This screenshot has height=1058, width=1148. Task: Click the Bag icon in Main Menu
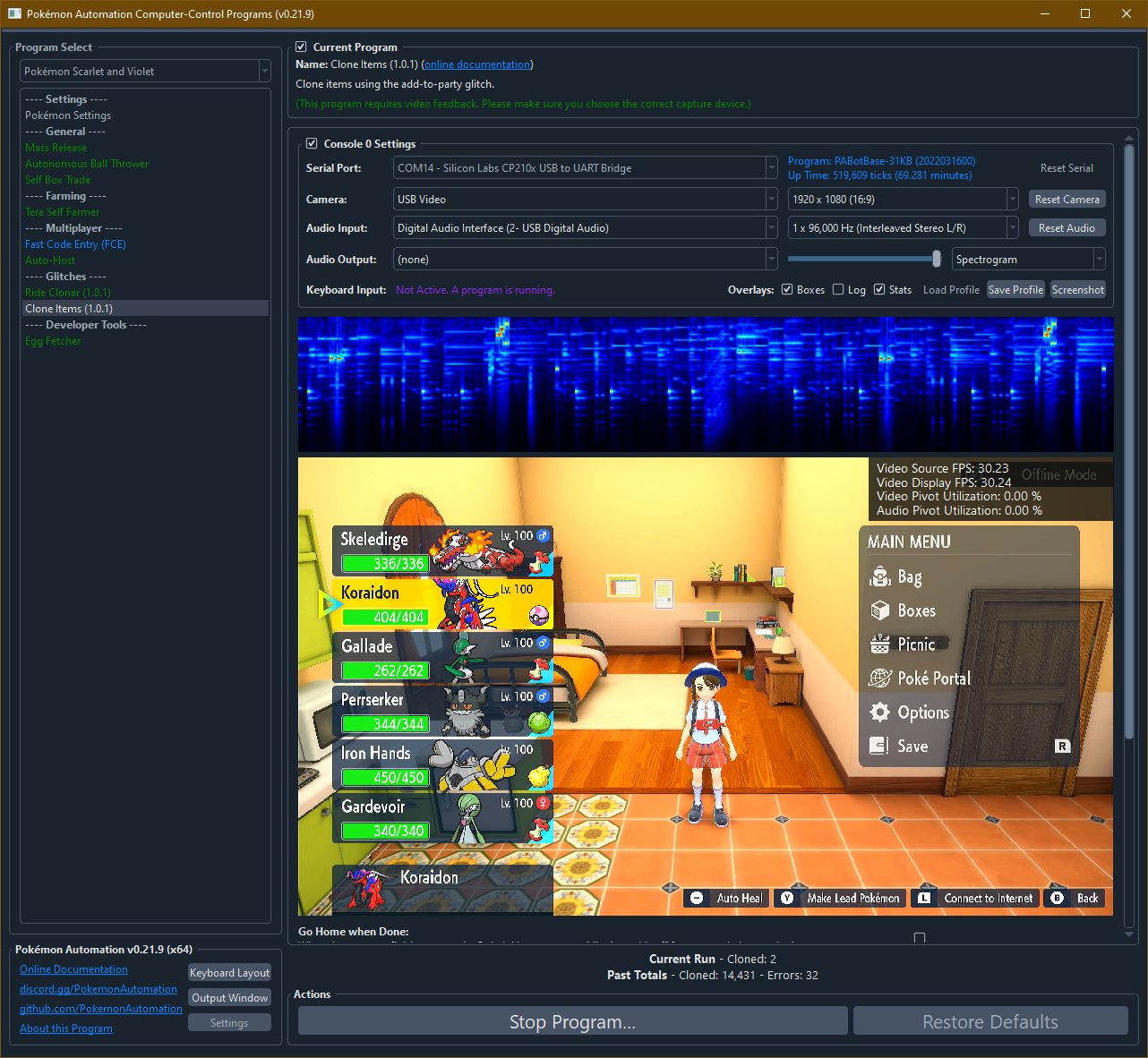[x=879, y=577]
